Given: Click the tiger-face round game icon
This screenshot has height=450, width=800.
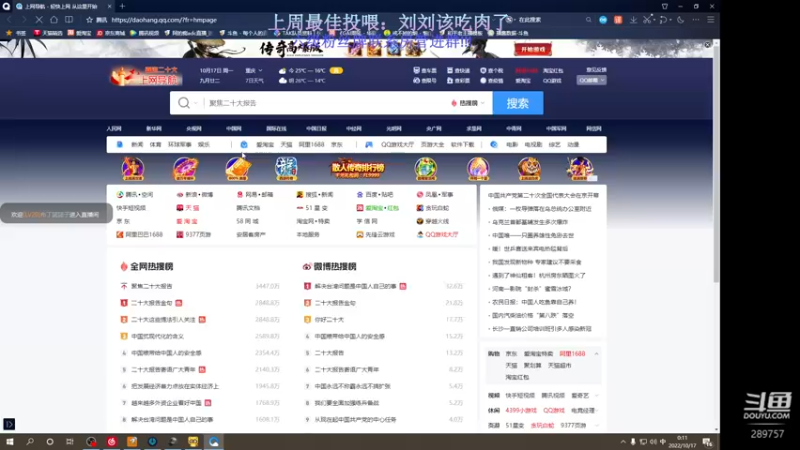Looking at the screenshot, I should [x=529, y=168].
